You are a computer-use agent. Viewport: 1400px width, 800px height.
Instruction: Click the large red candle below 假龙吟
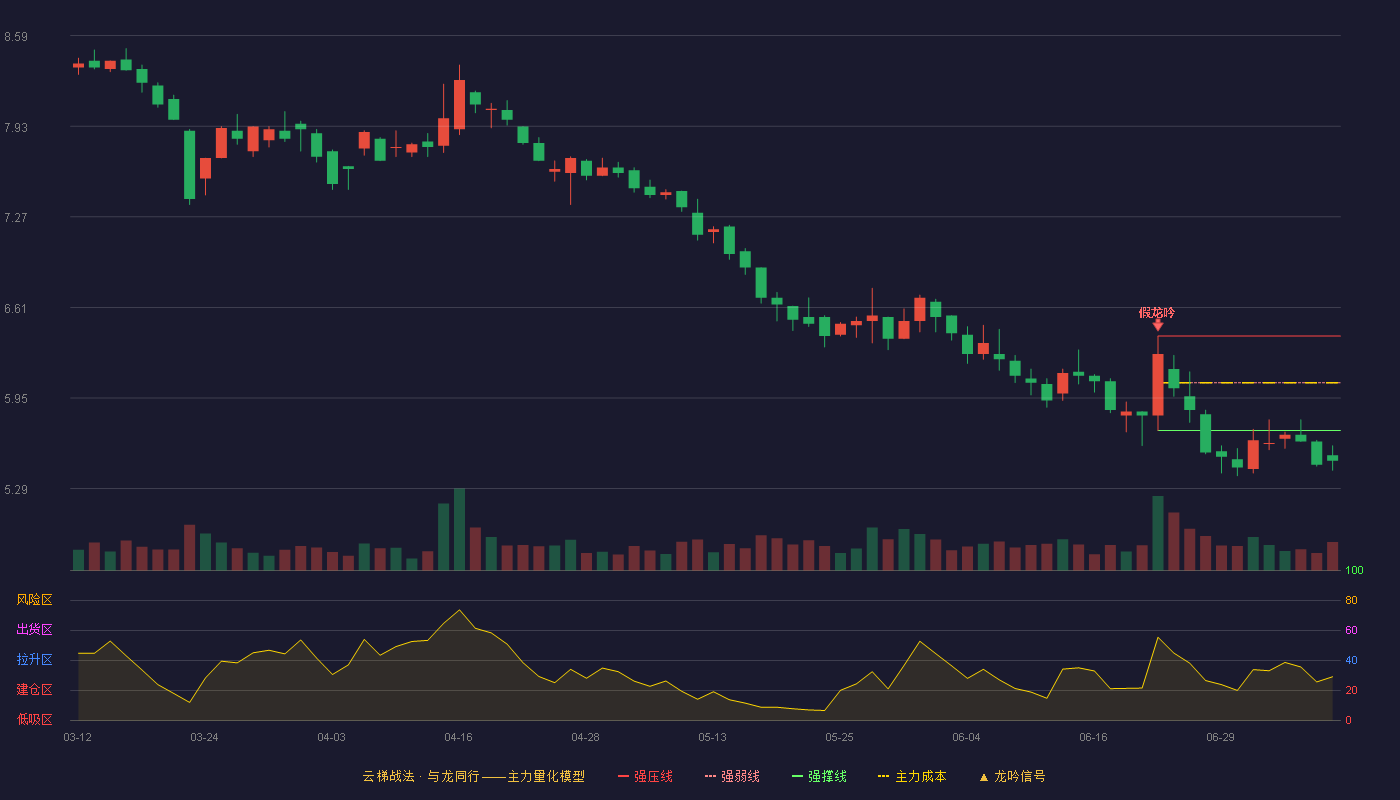coord(1158,384)
